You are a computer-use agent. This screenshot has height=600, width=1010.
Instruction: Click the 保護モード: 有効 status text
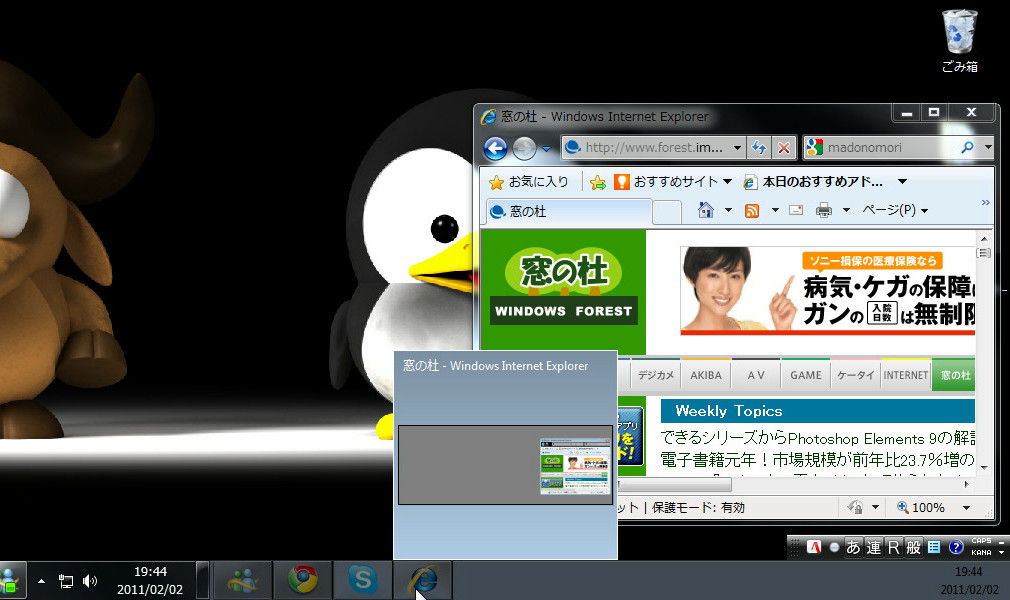click(x=698, y=508)
